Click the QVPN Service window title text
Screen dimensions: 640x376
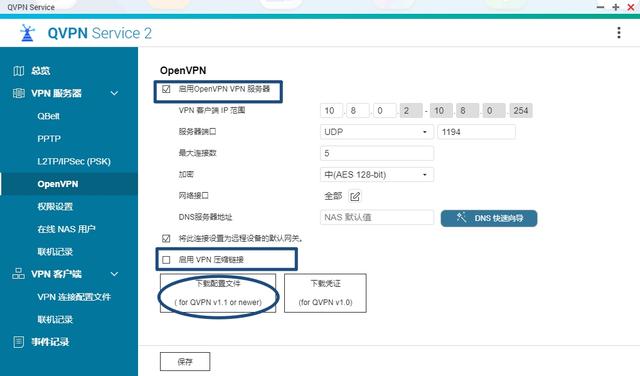click(x=31, y=7)
